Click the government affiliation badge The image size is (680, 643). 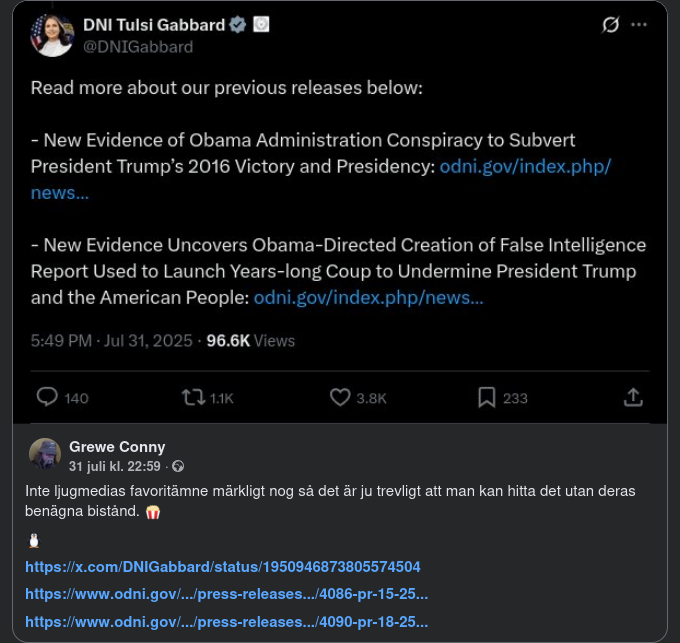point(260,26)
